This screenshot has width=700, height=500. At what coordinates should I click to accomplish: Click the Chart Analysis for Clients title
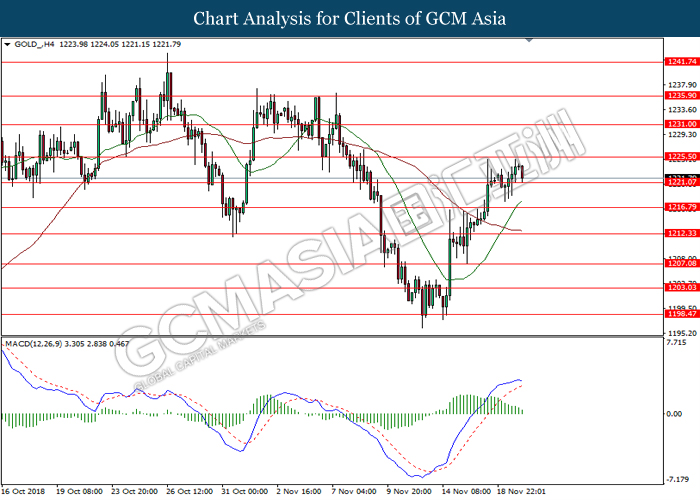(x=350, y=18)
